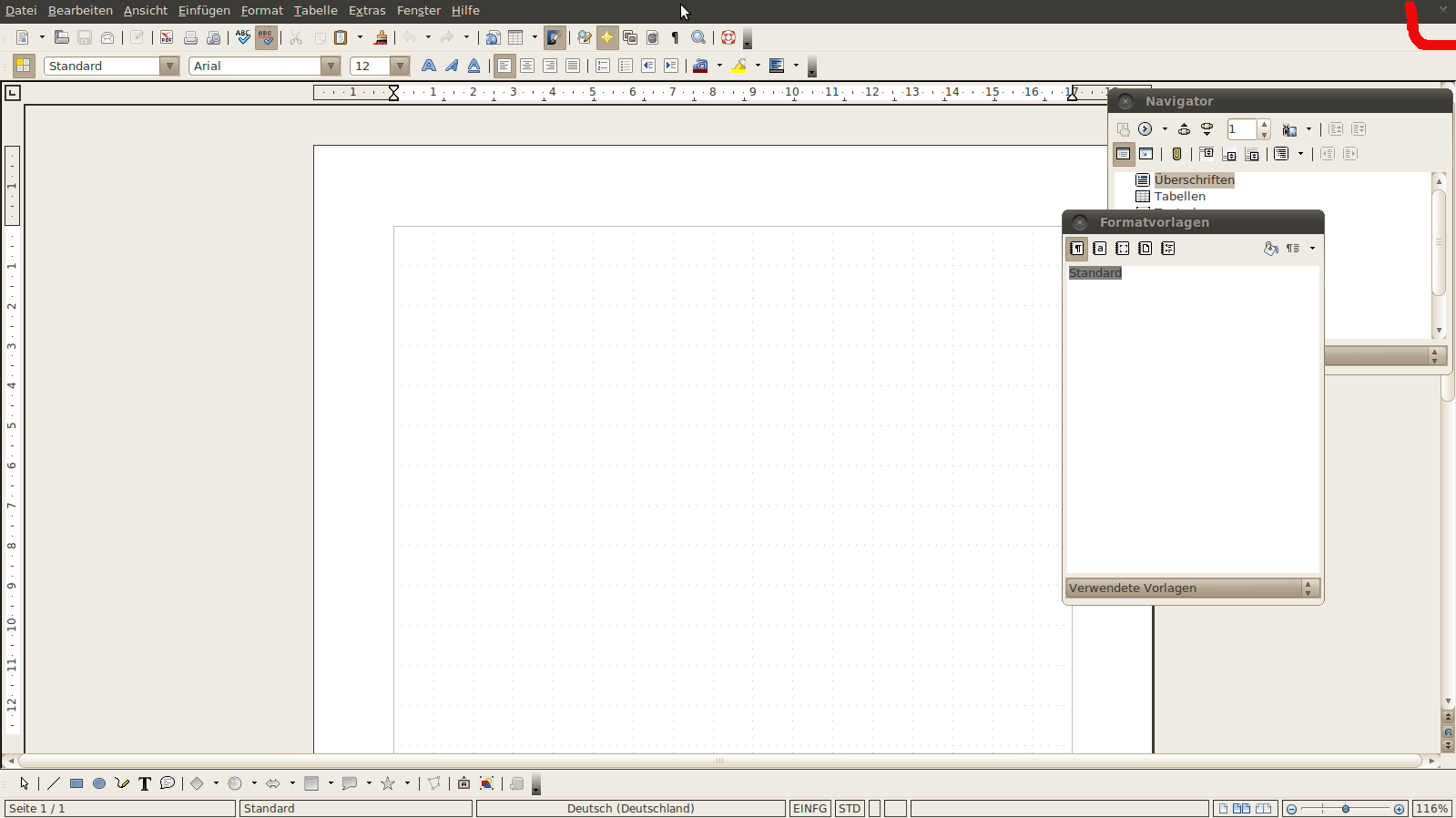This screenshot has height=818, width=1456.
Task: Toggle justified text alignment
Action: (572, 66)
